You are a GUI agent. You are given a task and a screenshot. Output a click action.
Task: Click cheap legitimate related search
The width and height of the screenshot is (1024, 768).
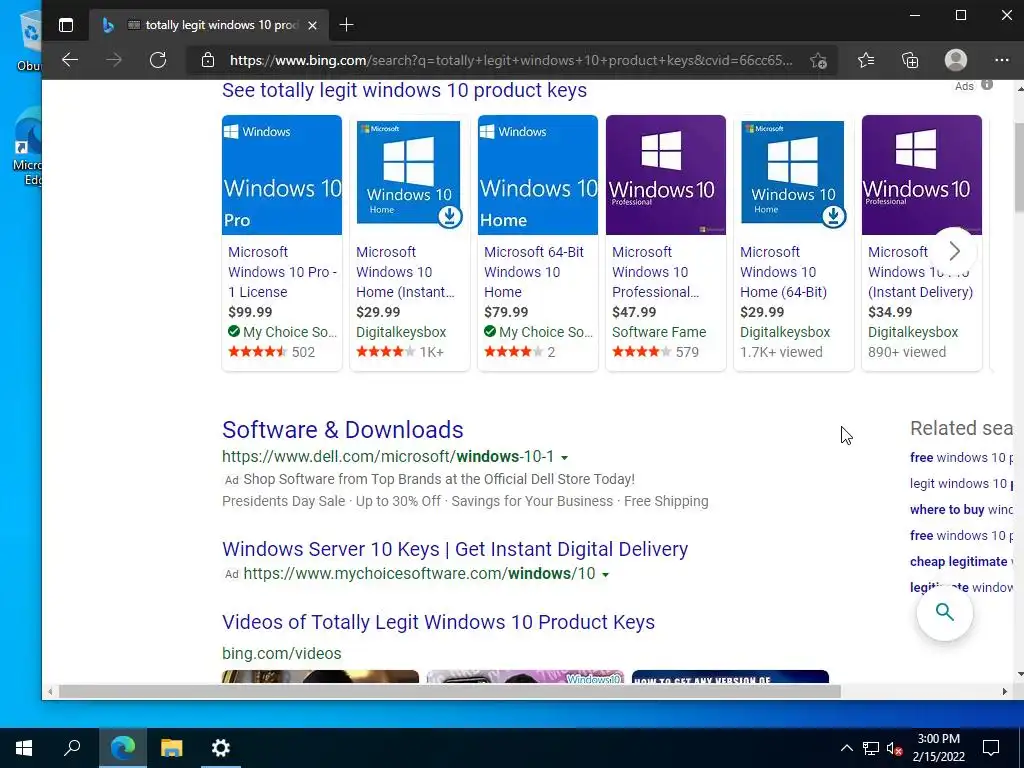[961, 562]
